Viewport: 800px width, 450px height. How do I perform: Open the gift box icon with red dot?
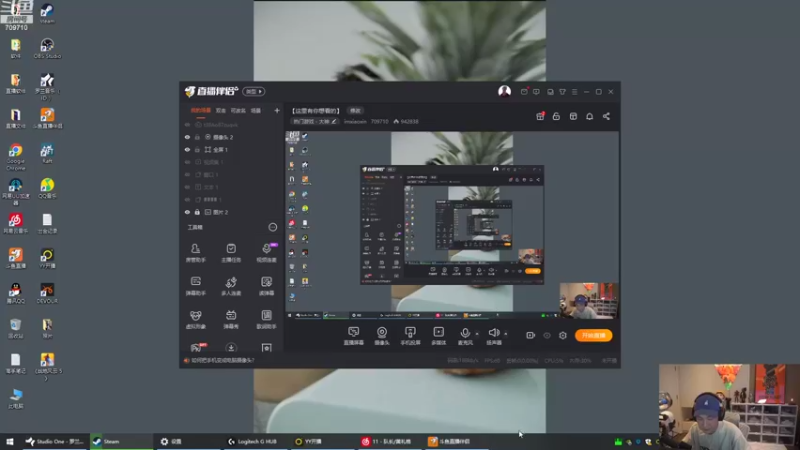[x=540, y=116]
